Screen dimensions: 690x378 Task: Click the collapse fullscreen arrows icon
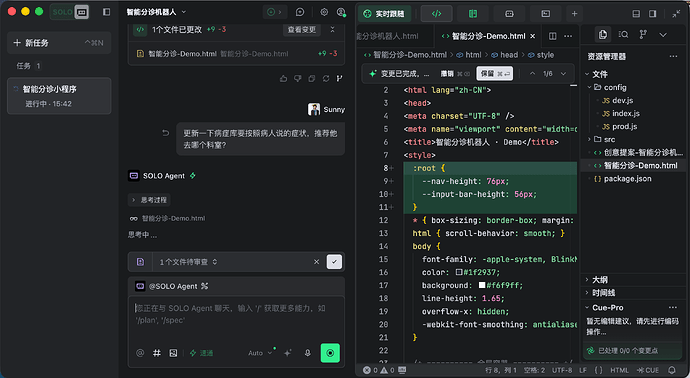(676, 14)
